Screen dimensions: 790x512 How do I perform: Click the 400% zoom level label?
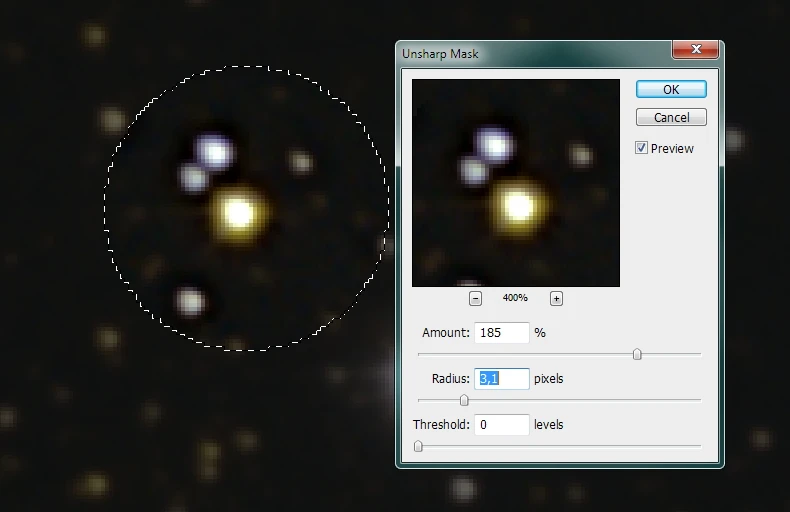(515, 298)
